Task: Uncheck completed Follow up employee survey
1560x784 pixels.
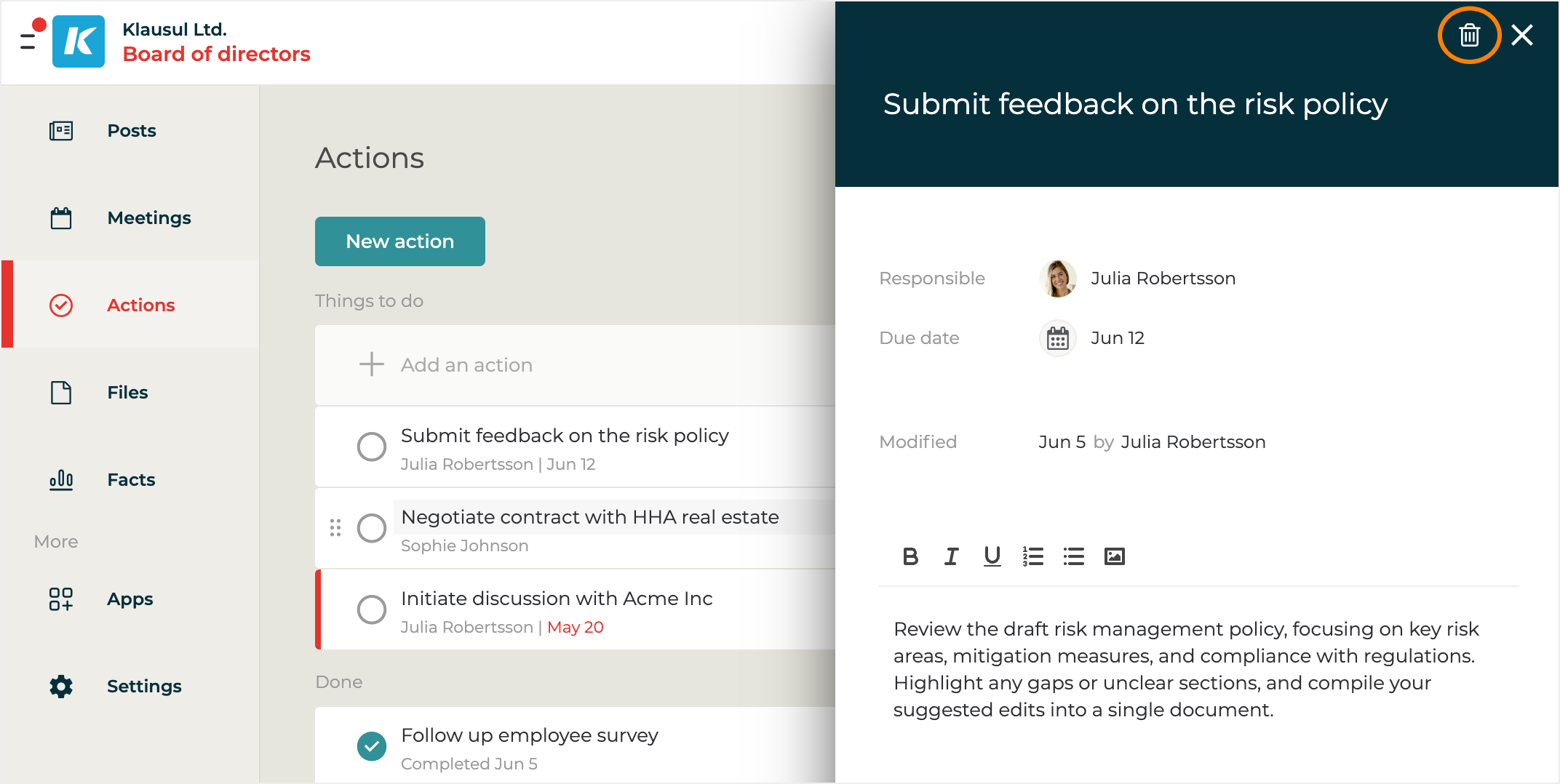Action: point(372,746)
